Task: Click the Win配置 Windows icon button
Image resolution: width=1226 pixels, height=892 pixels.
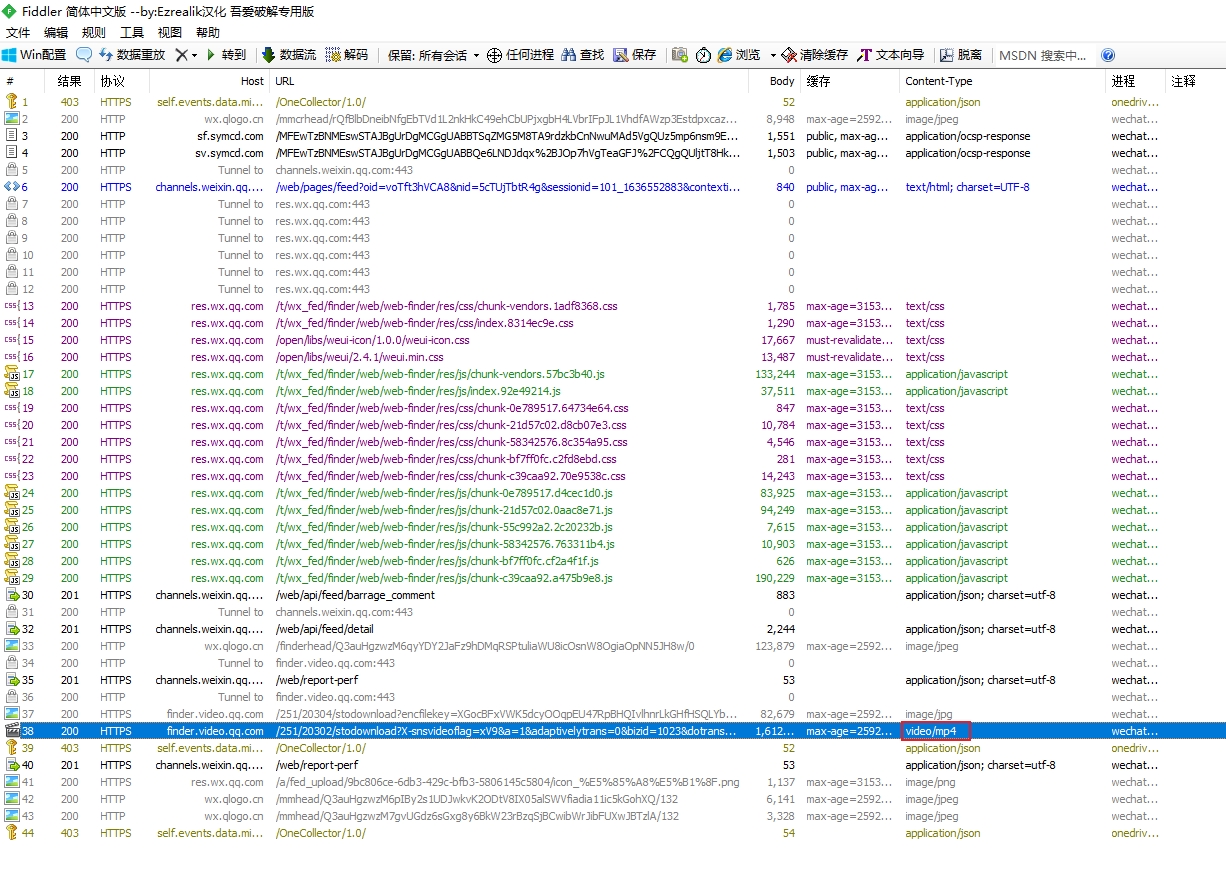Action: tap(34, 55)
